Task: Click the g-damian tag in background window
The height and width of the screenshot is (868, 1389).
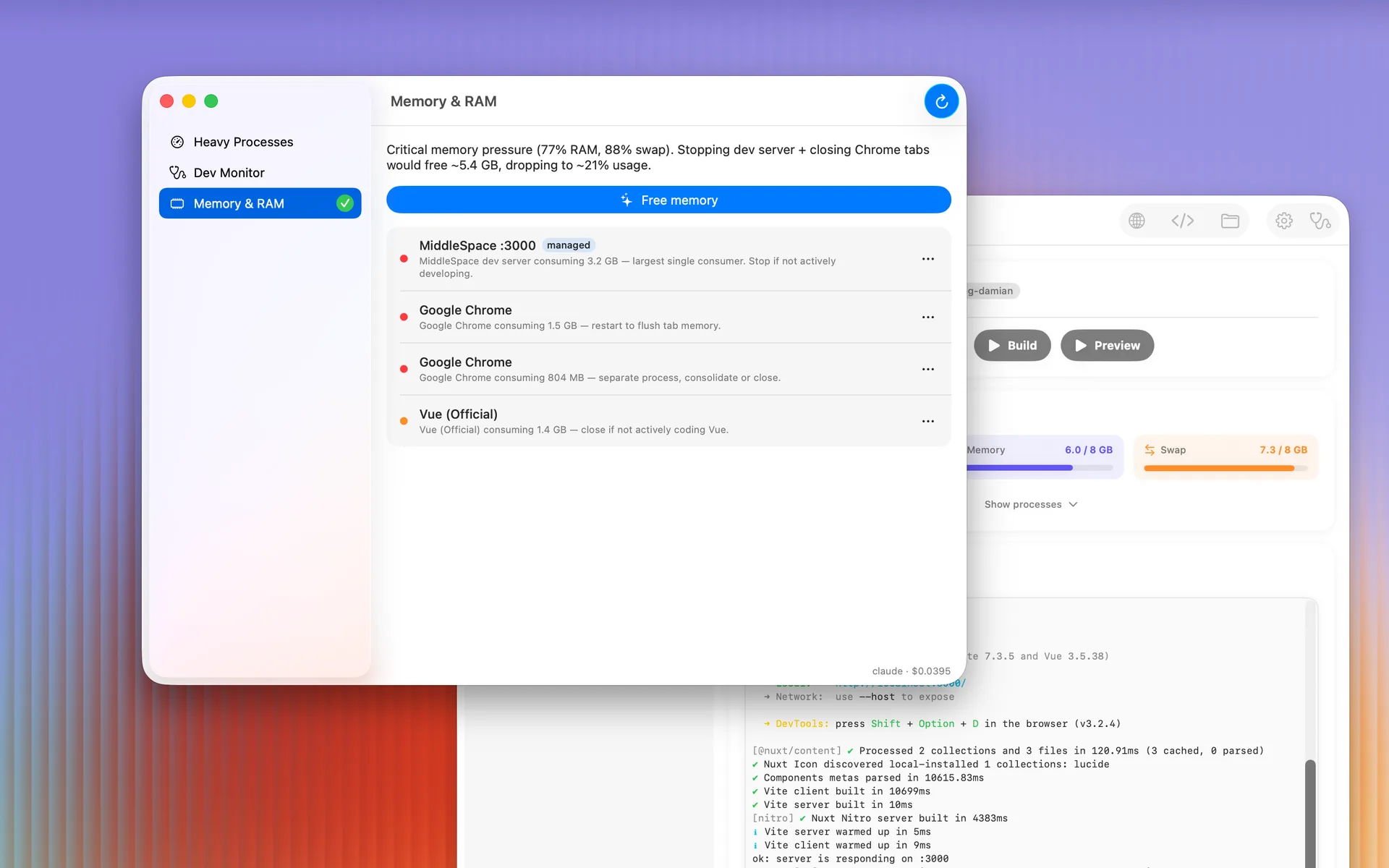Action: 993,291
